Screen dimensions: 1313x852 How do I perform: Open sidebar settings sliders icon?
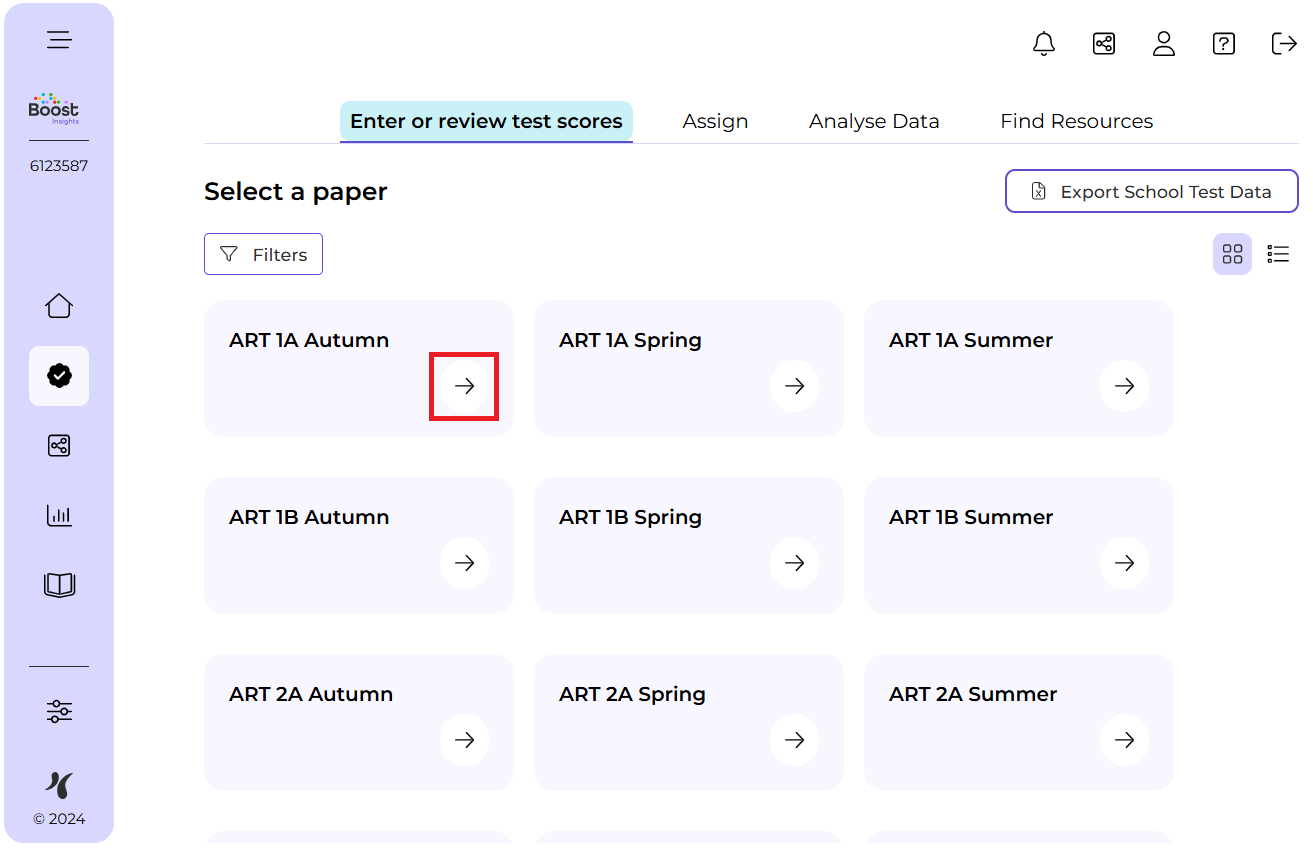[59, 712]
